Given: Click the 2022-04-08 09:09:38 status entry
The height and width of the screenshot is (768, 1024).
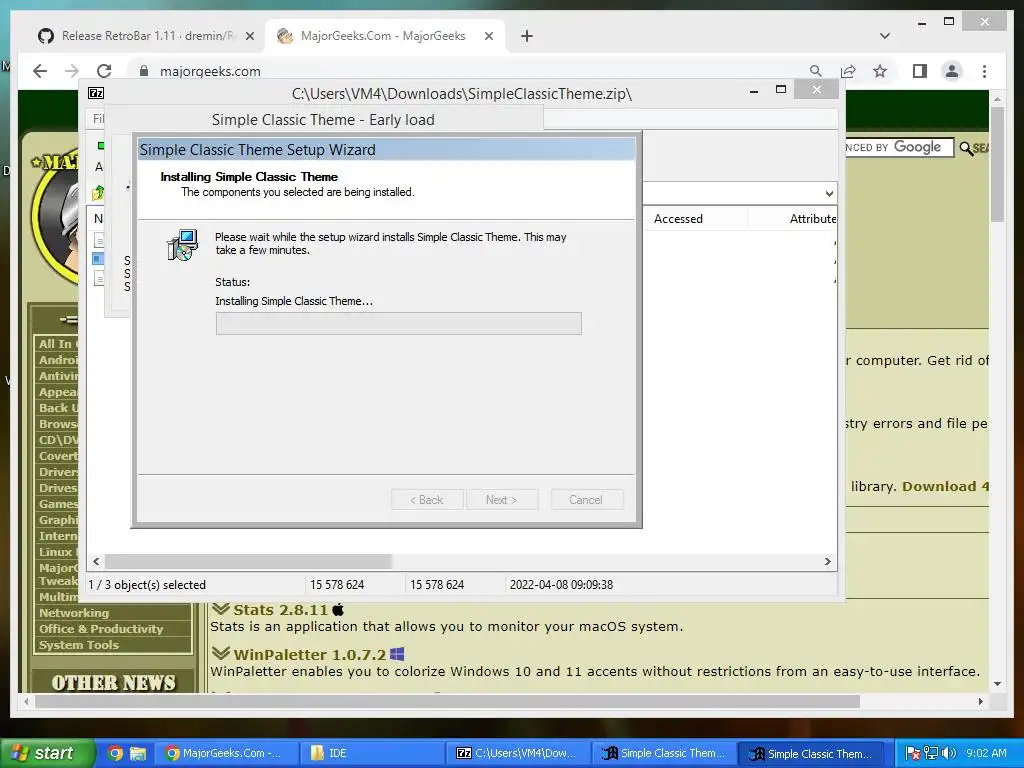Looking at the screenshot, I should pyautogui.click(x=562, y=584).
